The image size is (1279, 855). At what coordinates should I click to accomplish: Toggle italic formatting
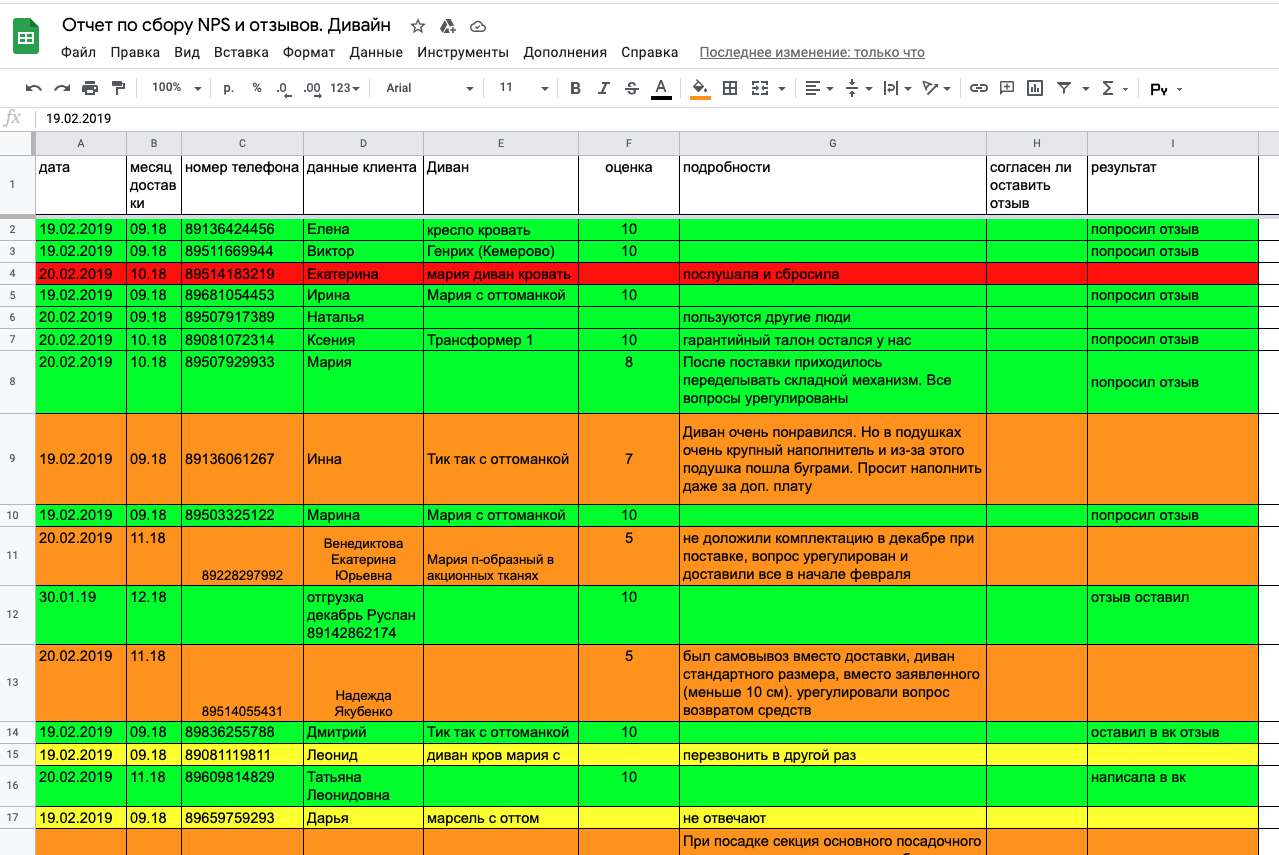pos(603,88)
